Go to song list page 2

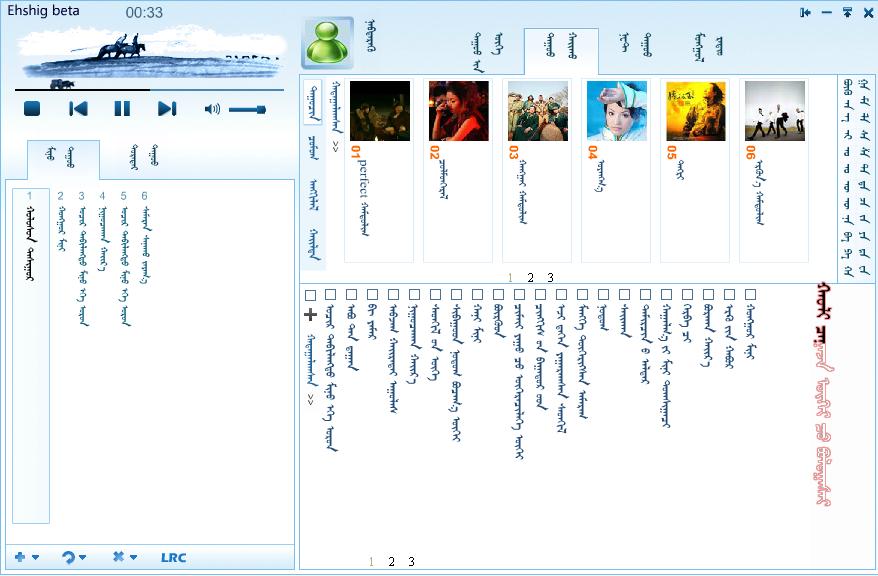[391, 561]
